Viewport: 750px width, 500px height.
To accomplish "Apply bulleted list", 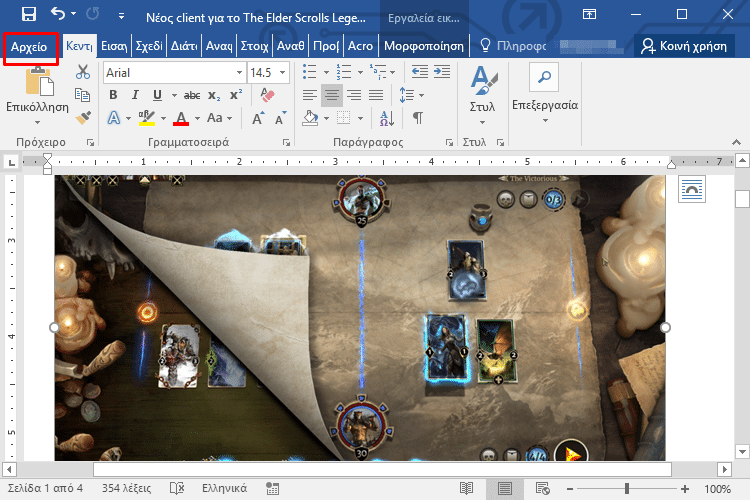I will [x=310, y=72].
